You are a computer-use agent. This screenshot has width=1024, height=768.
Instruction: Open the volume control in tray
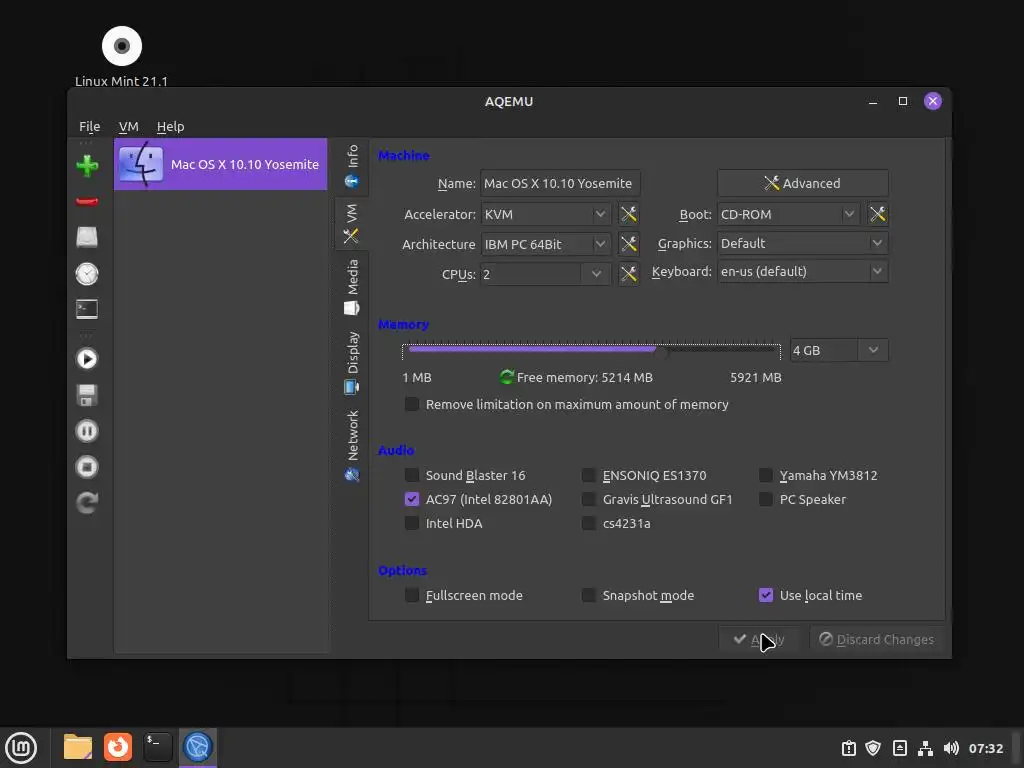click(952, 748)
